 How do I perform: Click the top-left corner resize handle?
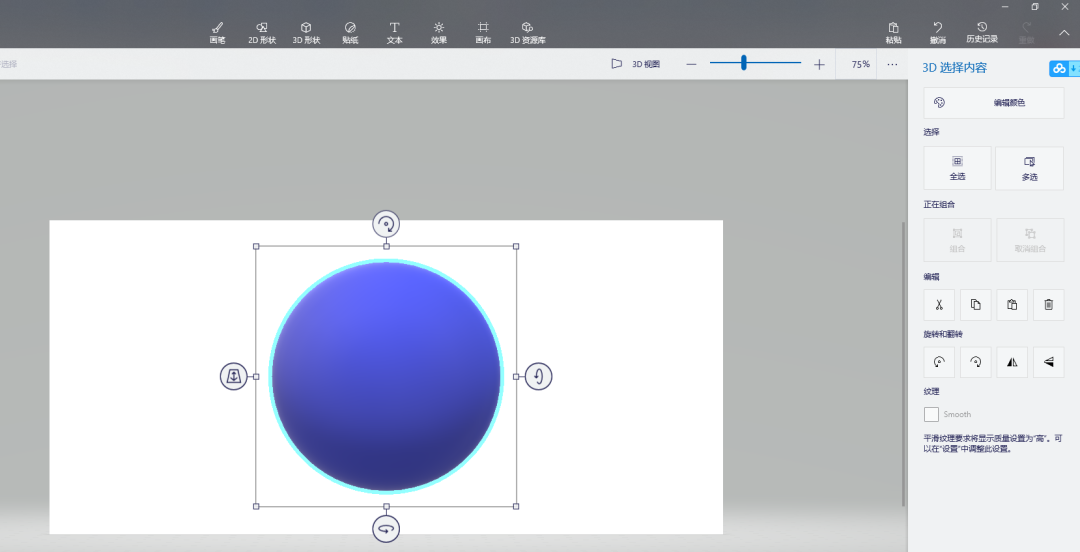pos(256,246)
